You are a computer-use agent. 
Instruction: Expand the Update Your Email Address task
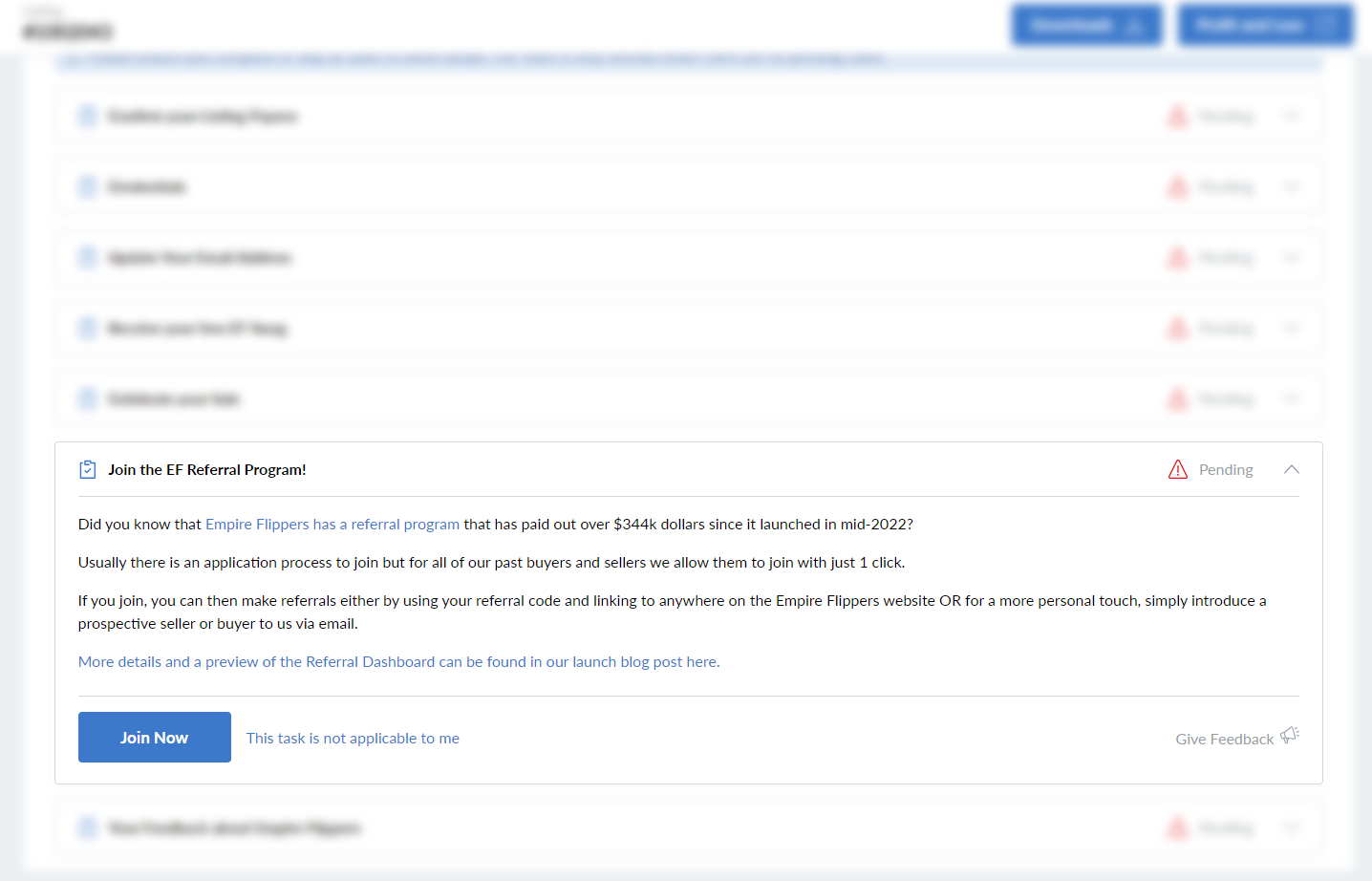click(1292, 258)
